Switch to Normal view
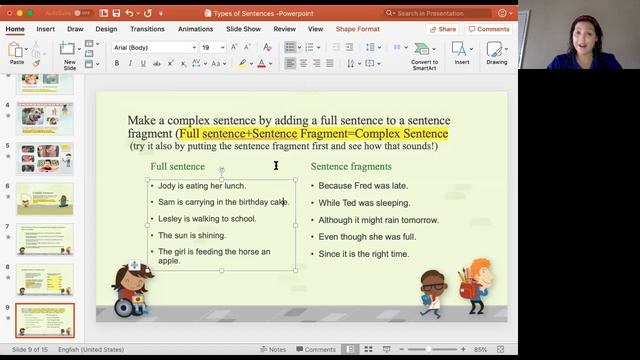Image resolution: width=640 pixels, height=360 pixels. coord(350,349)
